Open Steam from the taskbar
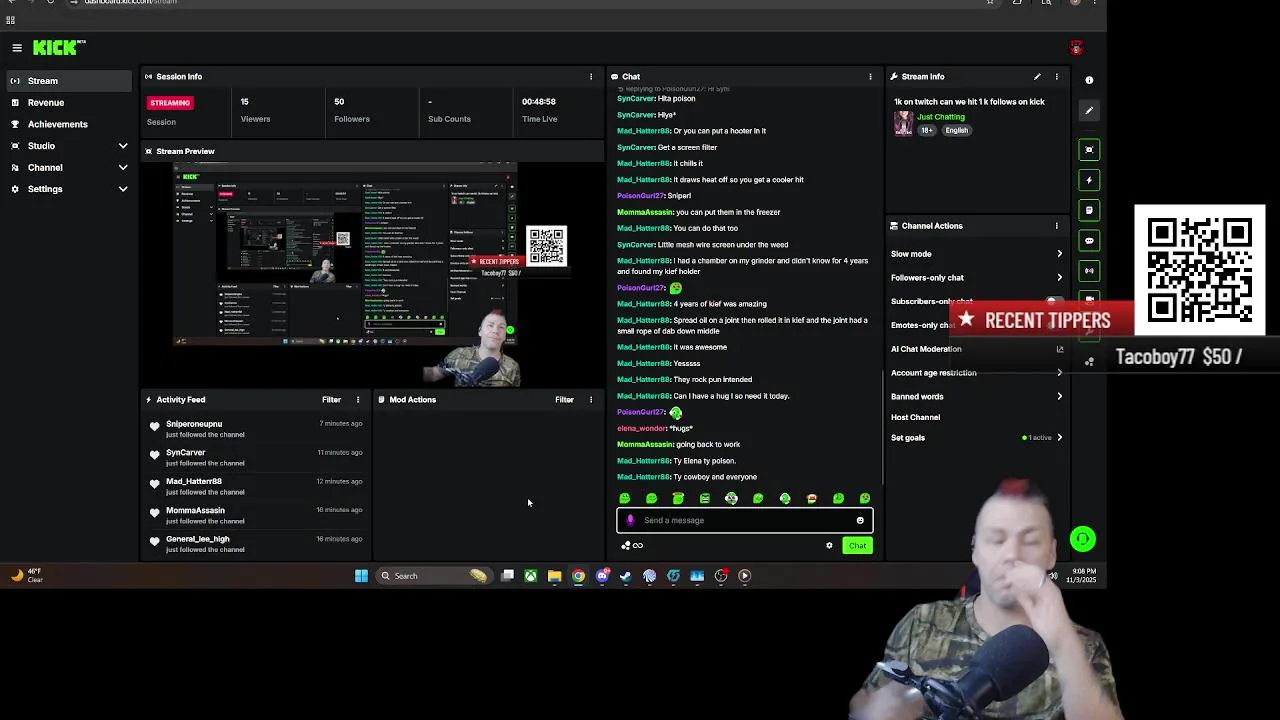 point(626,576)
